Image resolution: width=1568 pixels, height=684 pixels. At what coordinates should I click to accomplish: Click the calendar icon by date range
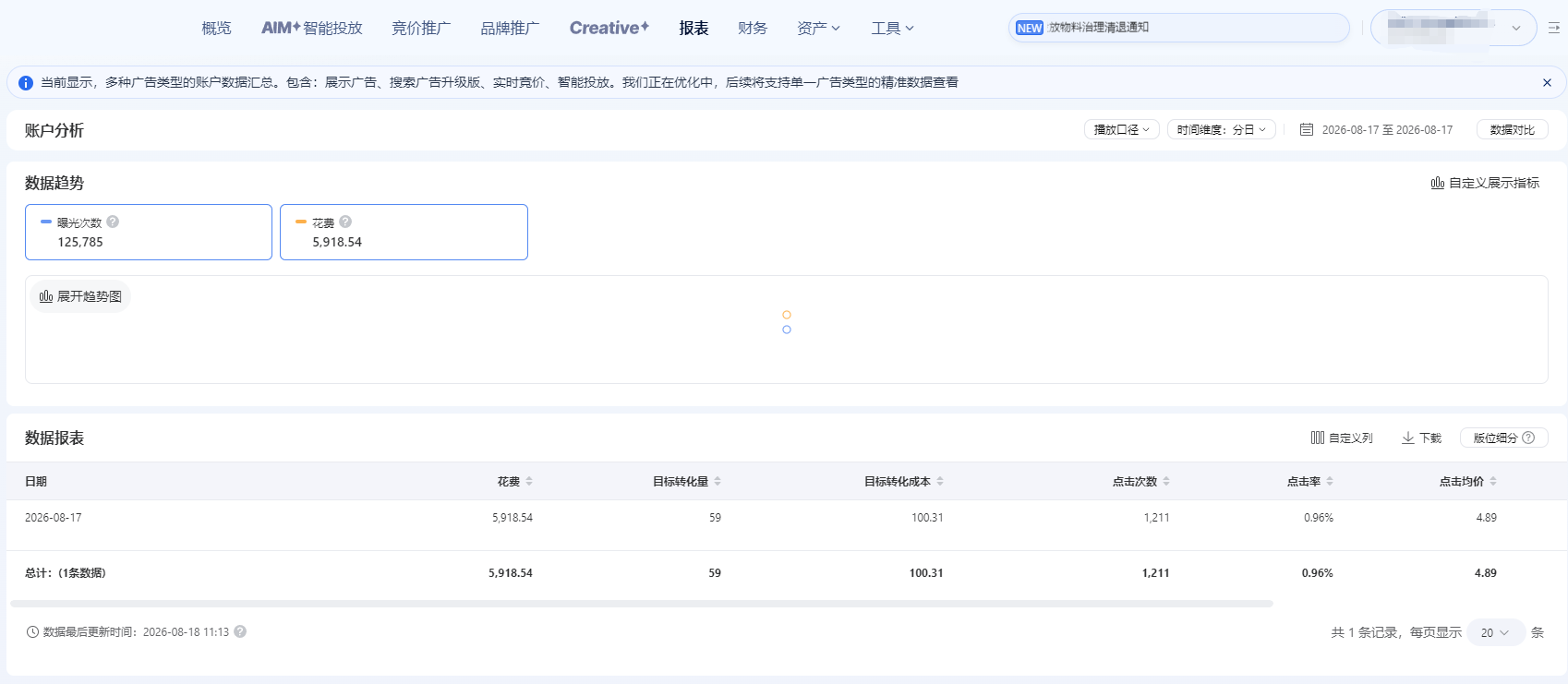[1307, 130]
